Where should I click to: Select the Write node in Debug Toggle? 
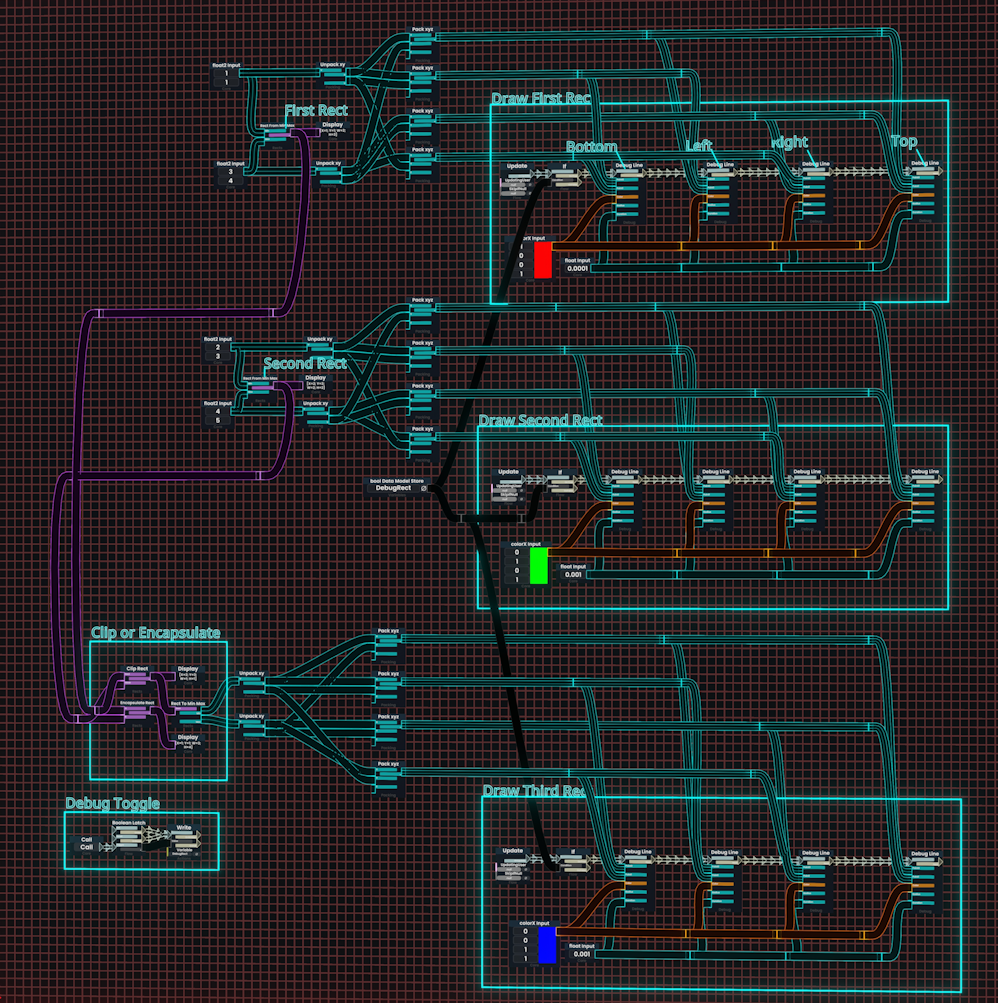(184, 828)
